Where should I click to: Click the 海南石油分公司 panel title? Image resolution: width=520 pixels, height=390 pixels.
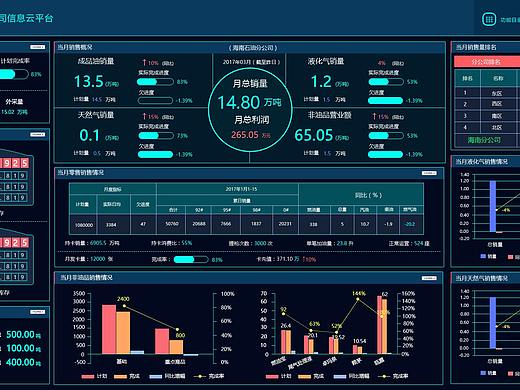[253, 48]
